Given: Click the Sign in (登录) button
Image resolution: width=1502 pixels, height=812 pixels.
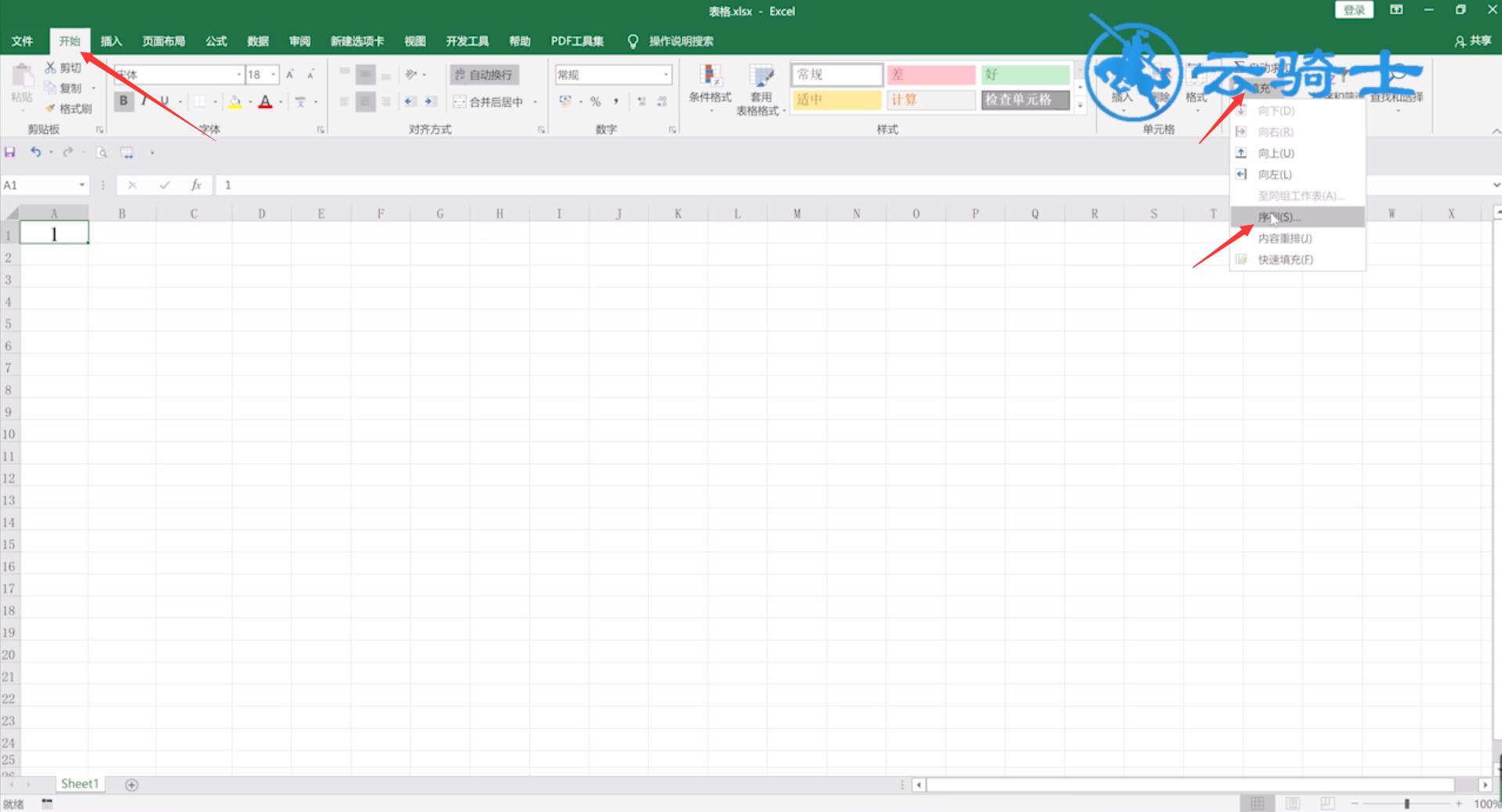Looking at the screenshot, I should 1354,10.
